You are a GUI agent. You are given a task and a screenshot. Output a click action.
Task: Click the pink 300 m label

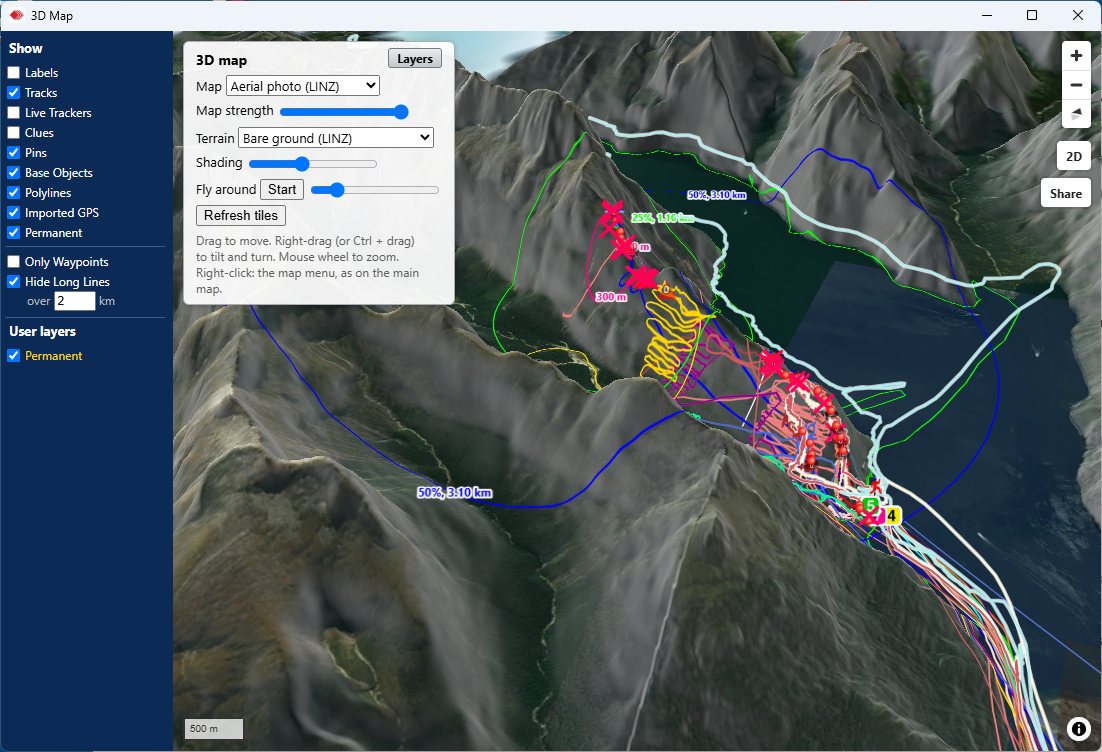pos(611,297)
